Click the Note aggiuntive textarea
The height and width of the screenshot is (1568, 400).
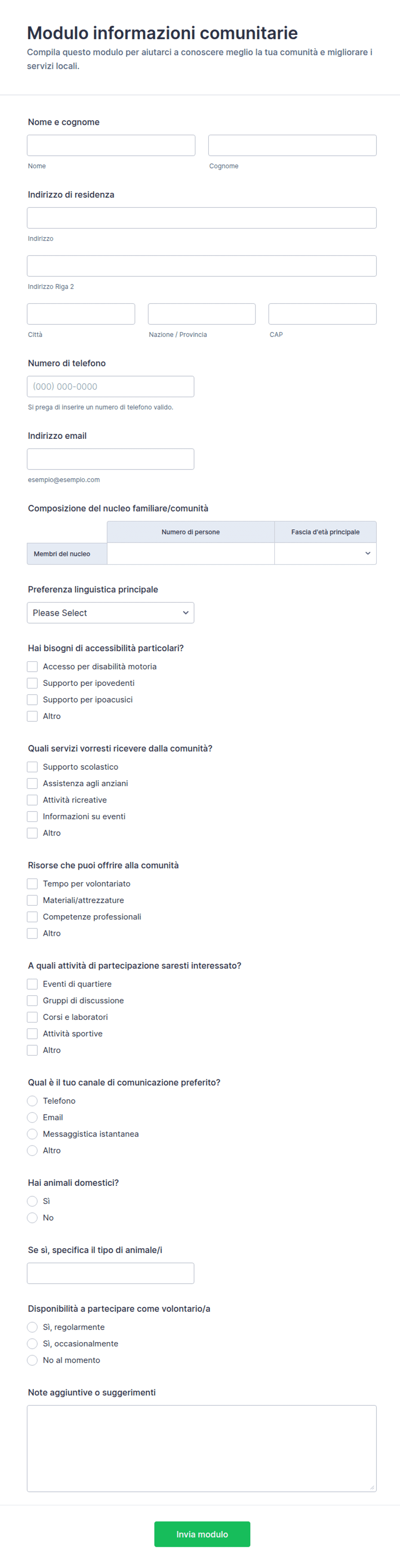coord(202,1448)
